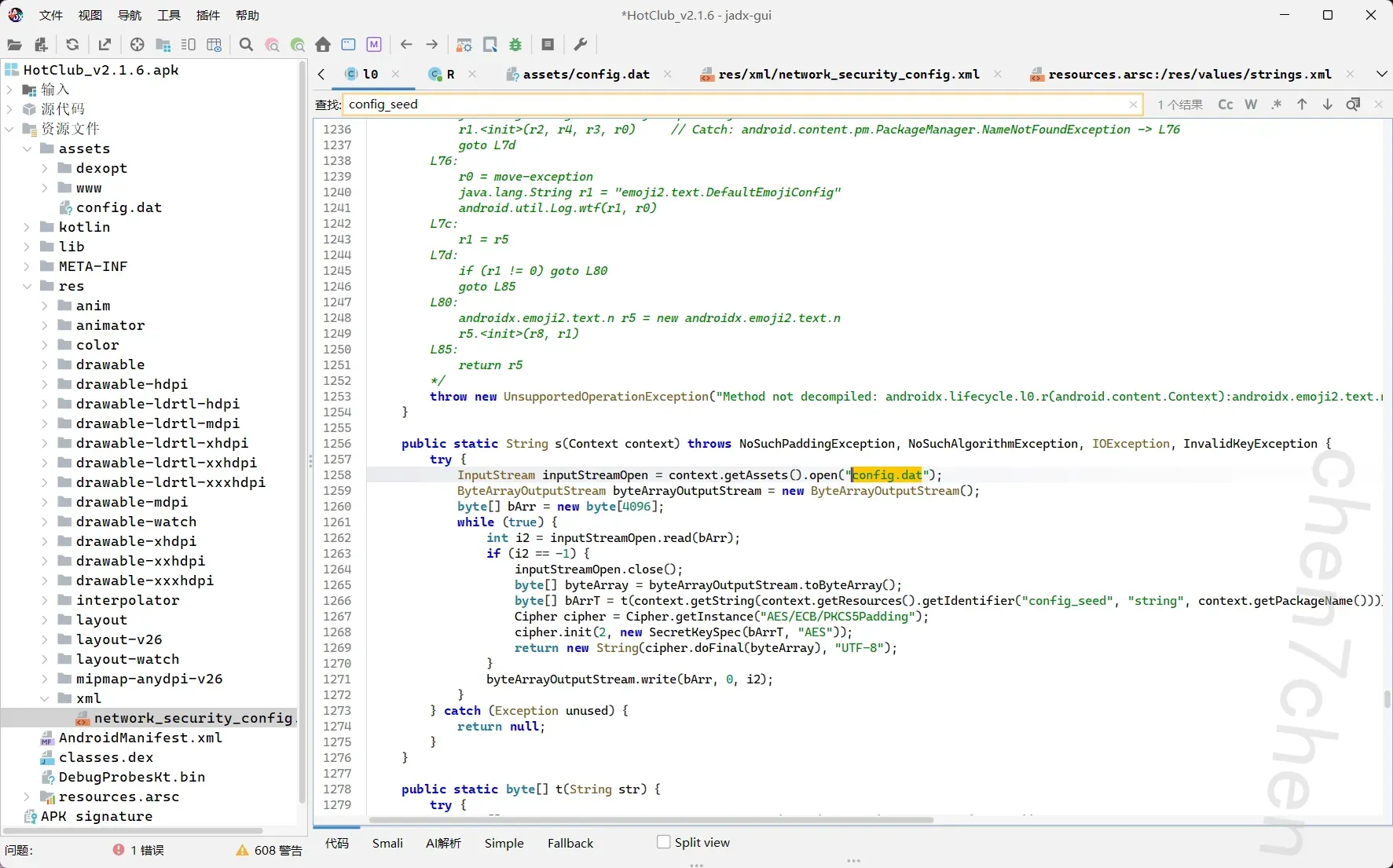Expand the dexopt folder
This screenshot has height=868, width=1393.
click(44, 168)
